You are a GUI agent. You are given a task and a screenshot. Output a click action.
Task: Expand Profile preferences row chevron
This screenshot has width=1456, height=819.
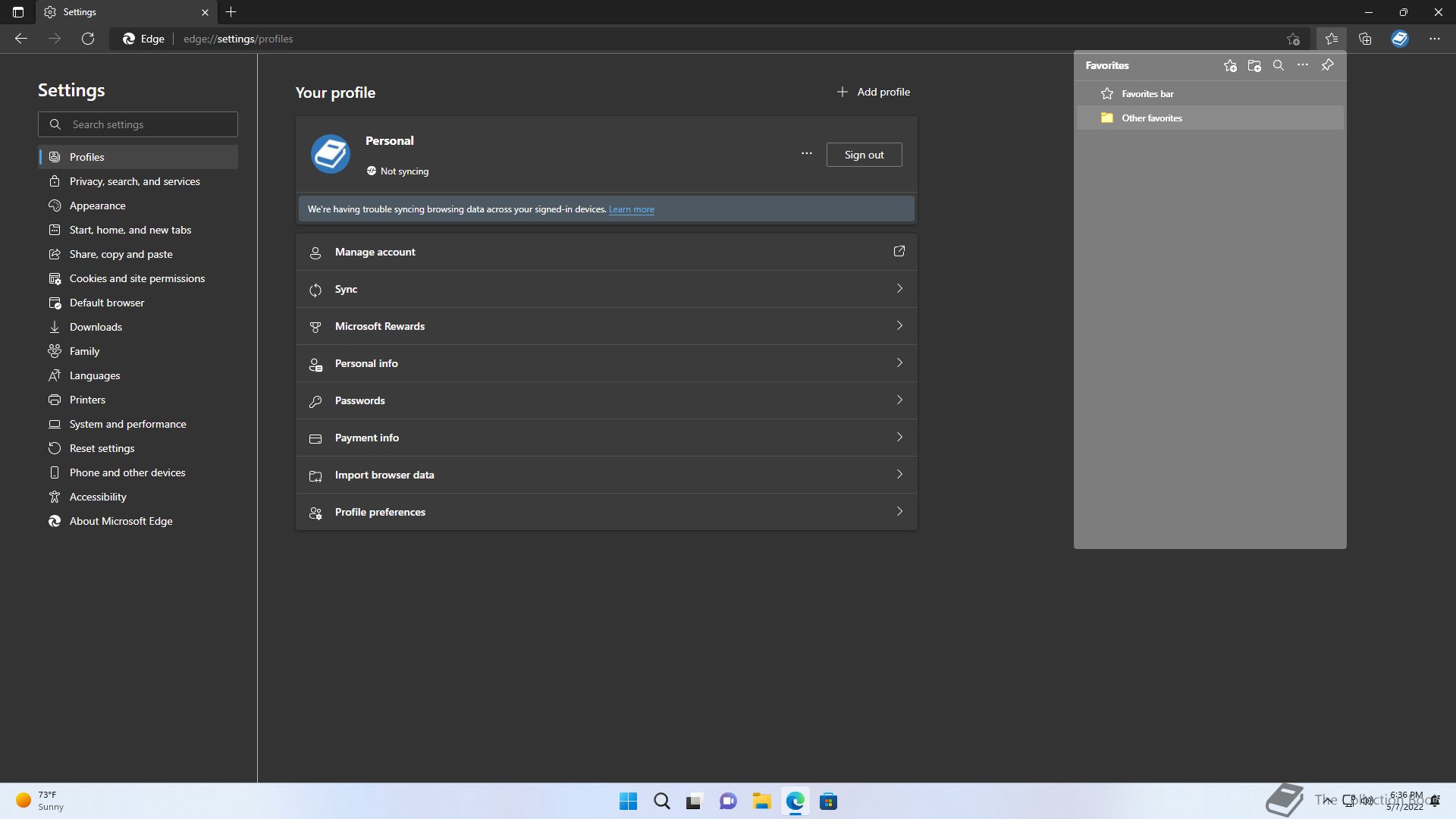pyautogui.click(x=899, y=512)
